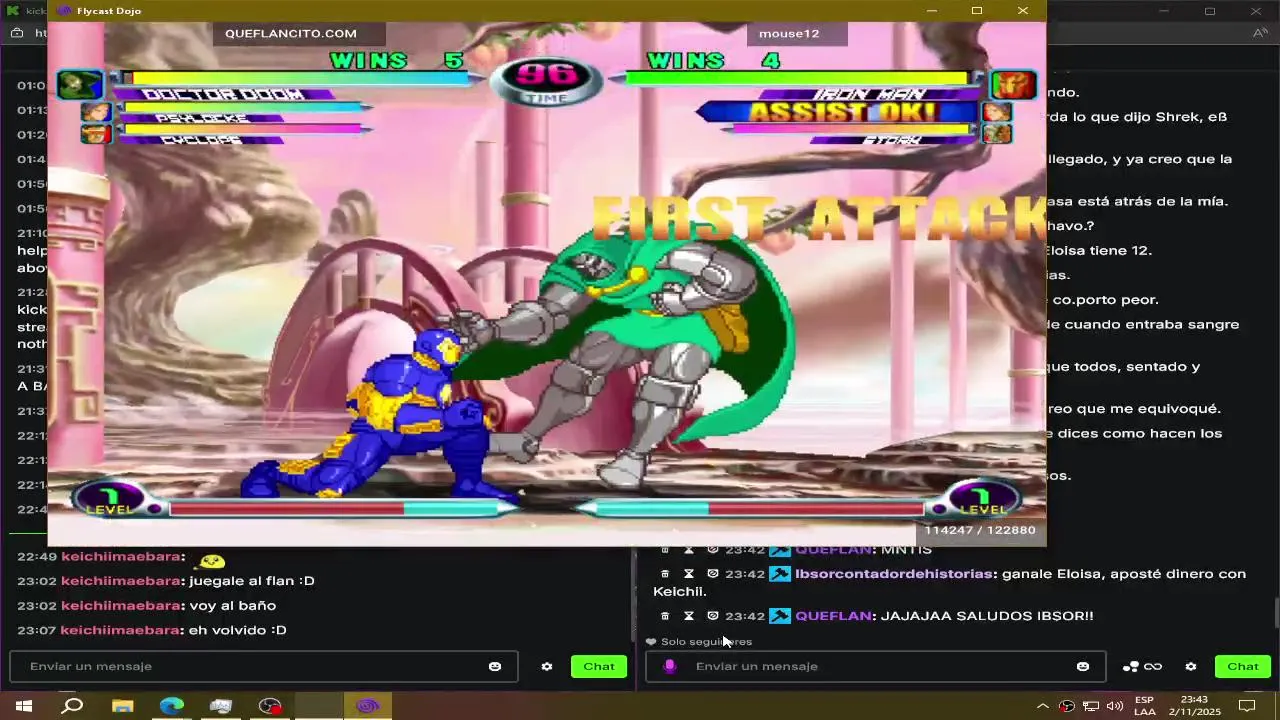The height and width of the screenshot is (720, 1280).
Task: Ban lbsorcontadordehistorias using the ban icon
Action: [x=712, y=574]
